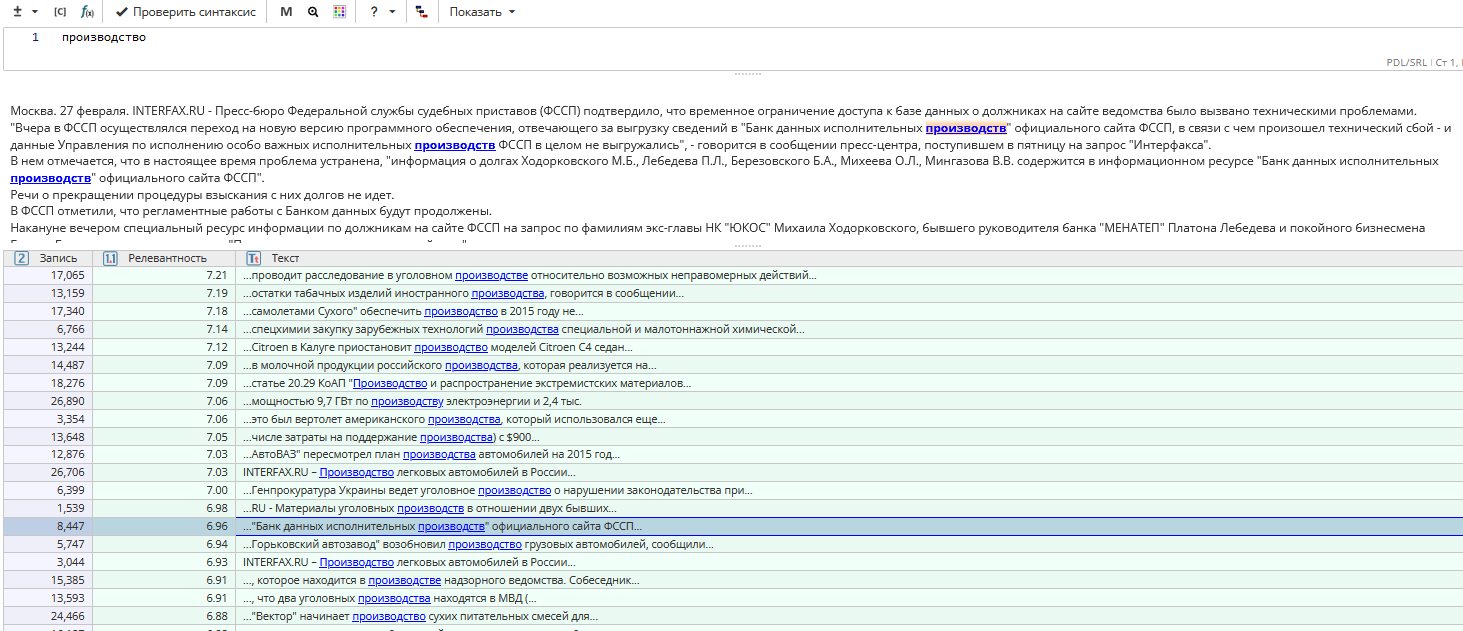Viewport: 1463px width, 631px height.
Task: Open производство link in 'самолетами Сухого' row
Action: (x=461, y=311)
